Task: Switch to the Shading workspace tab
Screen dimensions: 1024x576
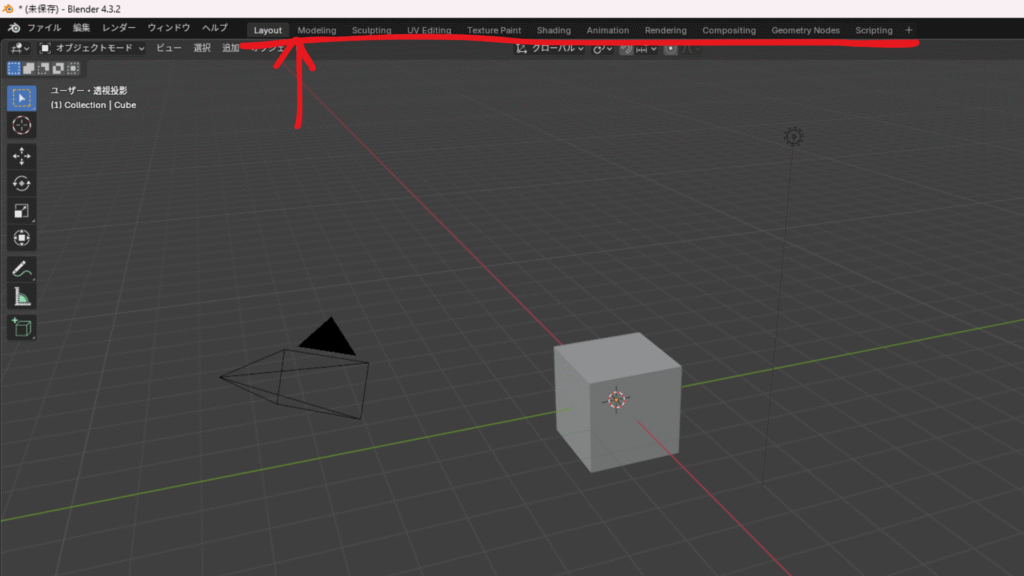Action: 554,30
